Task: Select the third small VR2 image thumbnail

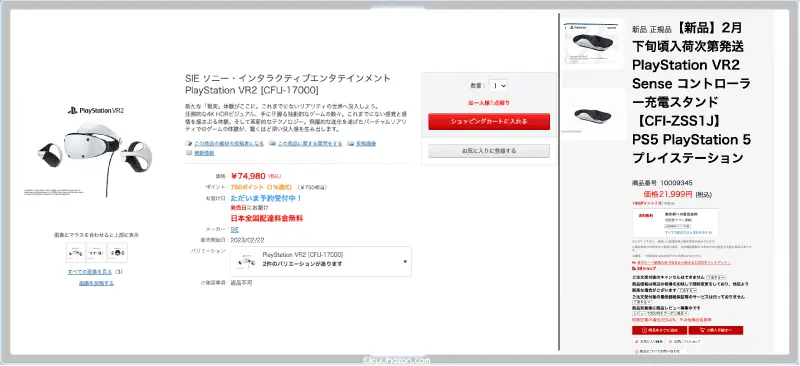Action: pos(117,253)
